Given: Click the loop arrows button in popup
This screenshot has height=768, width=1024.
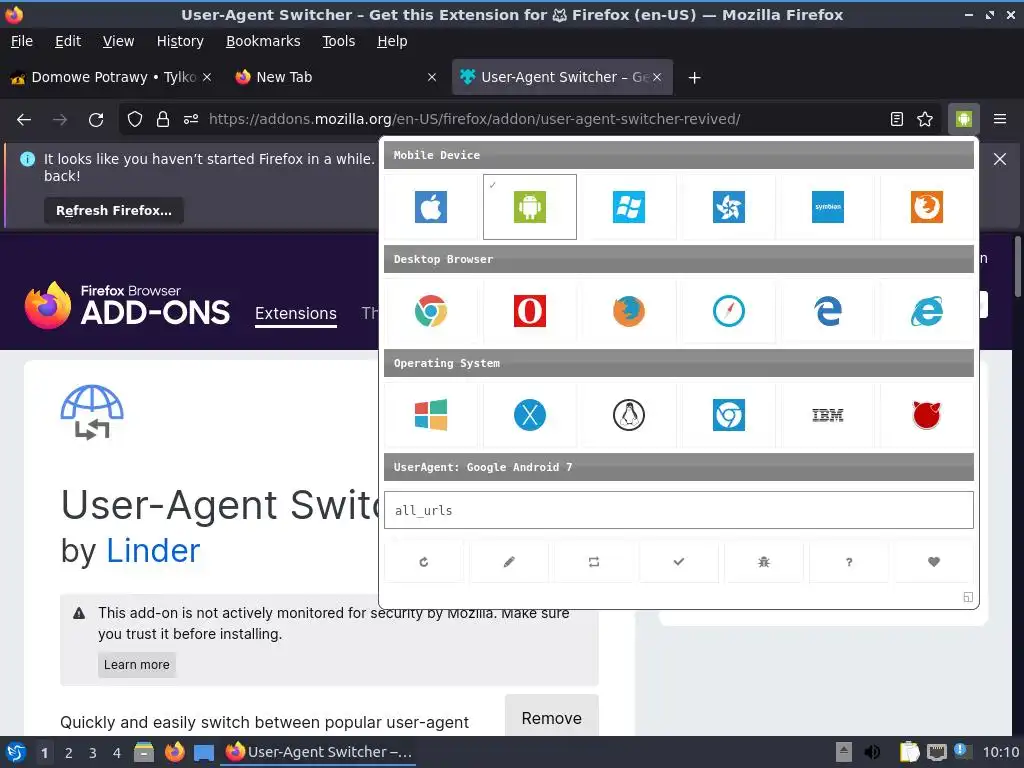Looking at the screenshot, I should click(x=594, y=562).
